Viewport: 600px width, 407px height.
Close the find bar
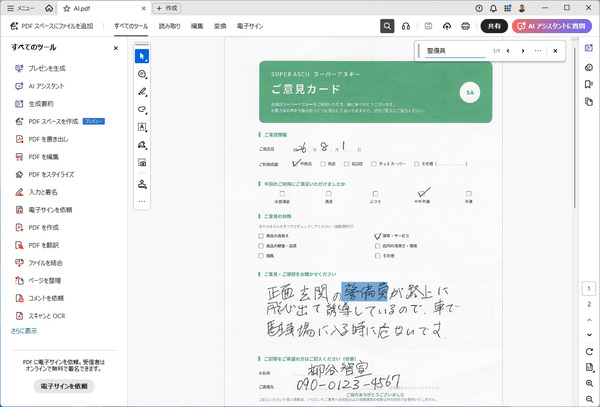(555, 51)
